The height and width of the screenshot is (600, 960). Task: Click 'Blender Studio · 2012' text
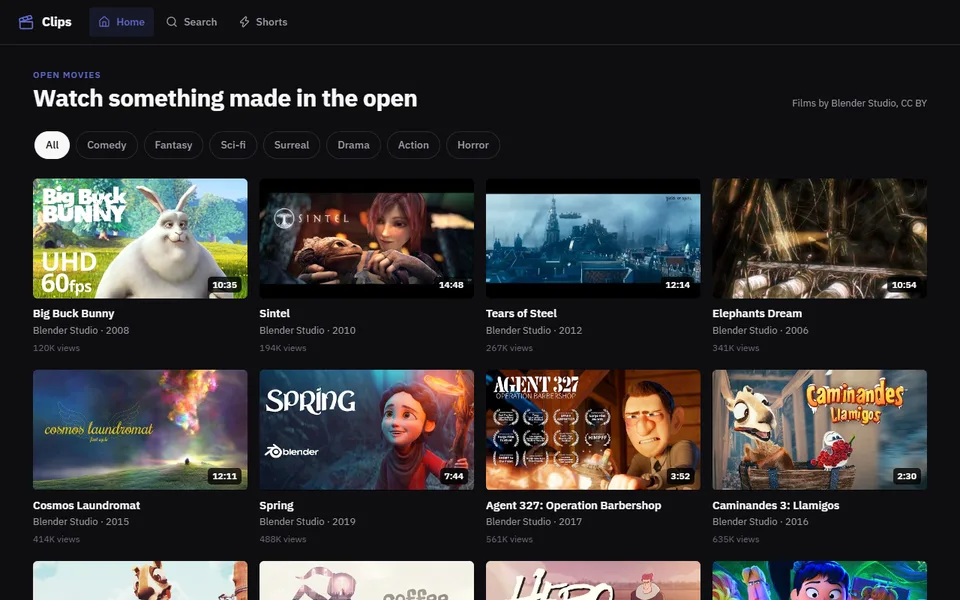click(x=534, y=331)
